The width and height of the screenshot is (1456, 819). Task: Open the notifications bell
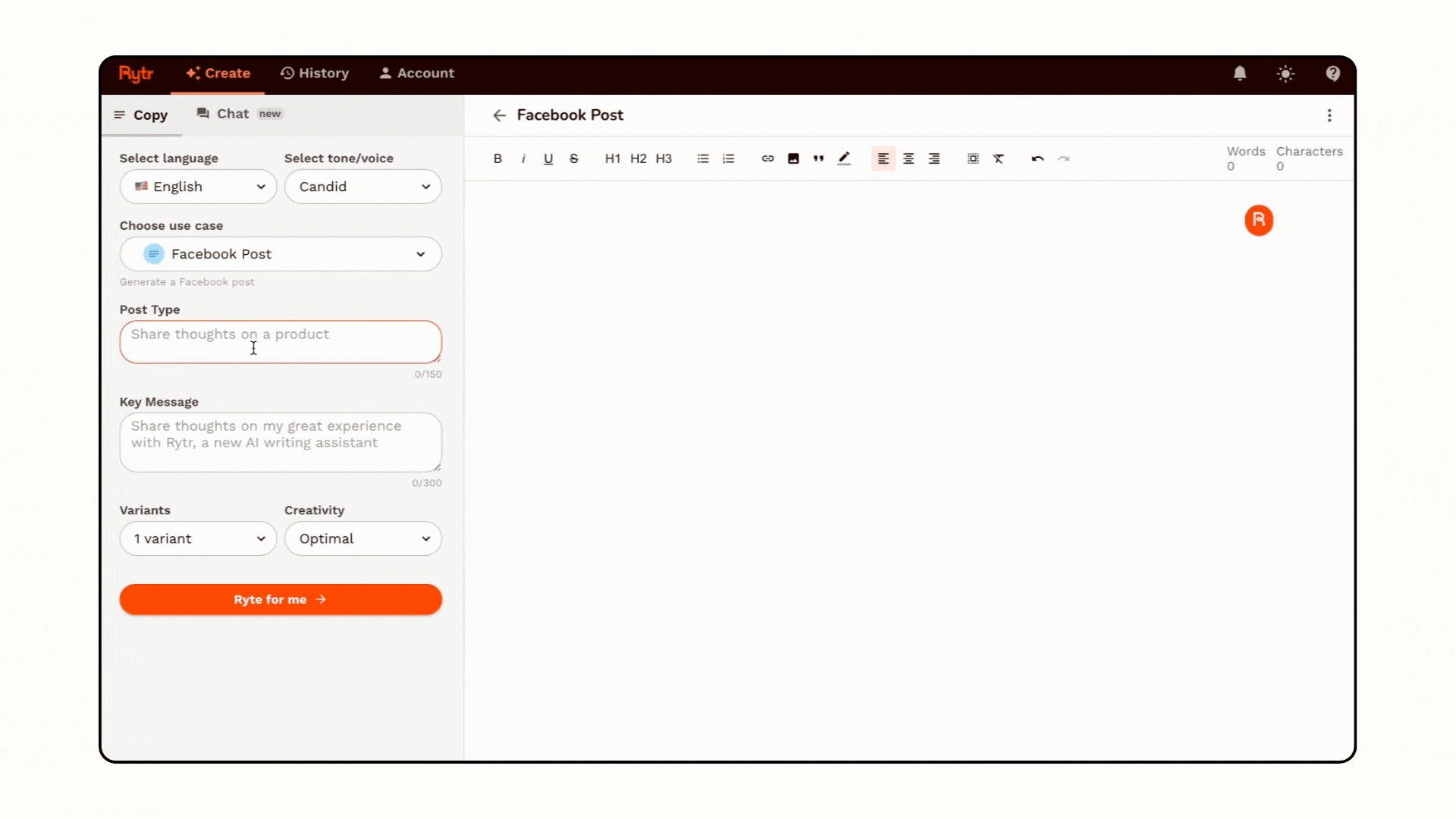coord(1240,74)
